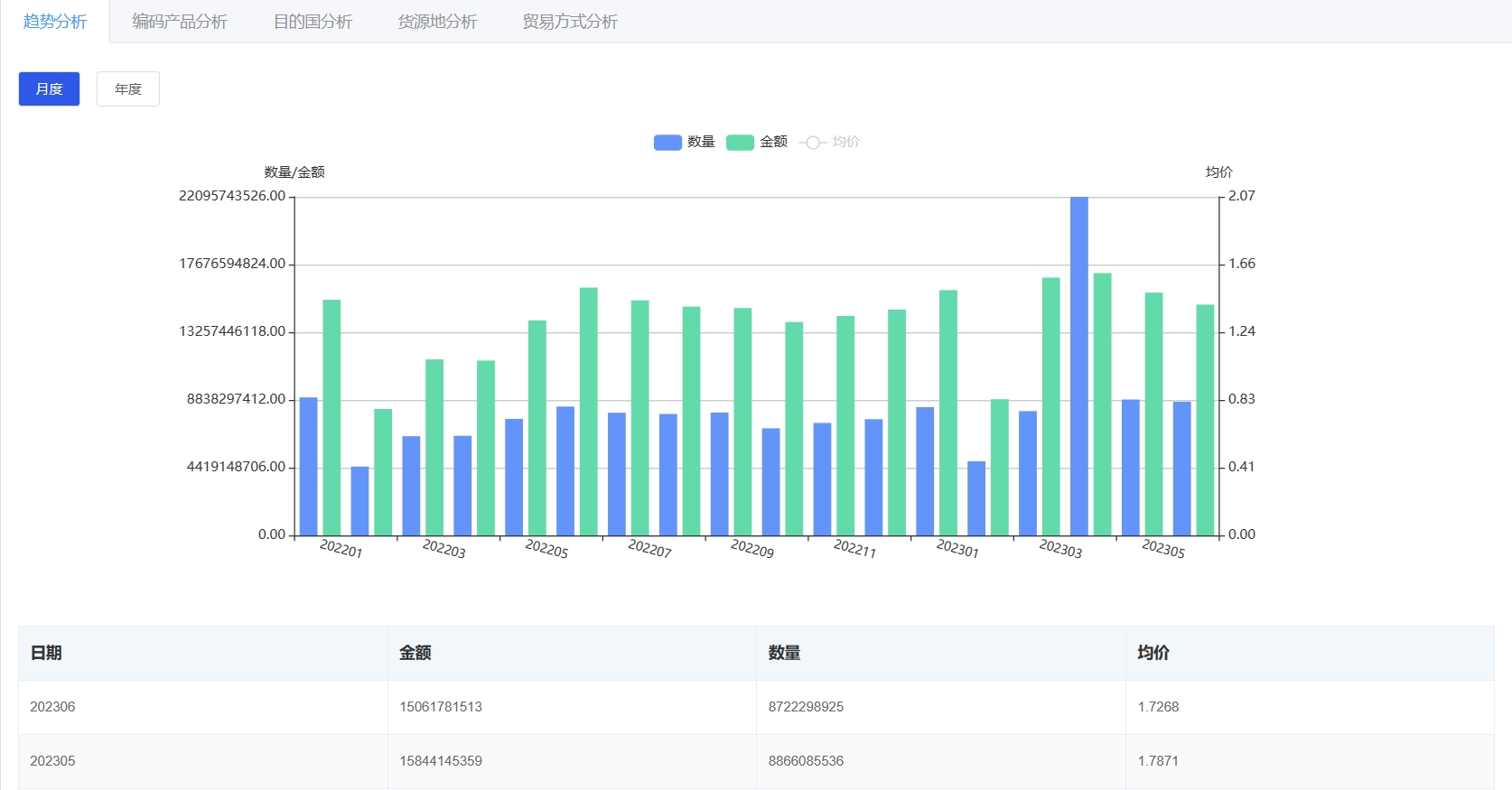Click the y-axis value 22095743526.00
1512x790 pixels.
pos(232,196)
